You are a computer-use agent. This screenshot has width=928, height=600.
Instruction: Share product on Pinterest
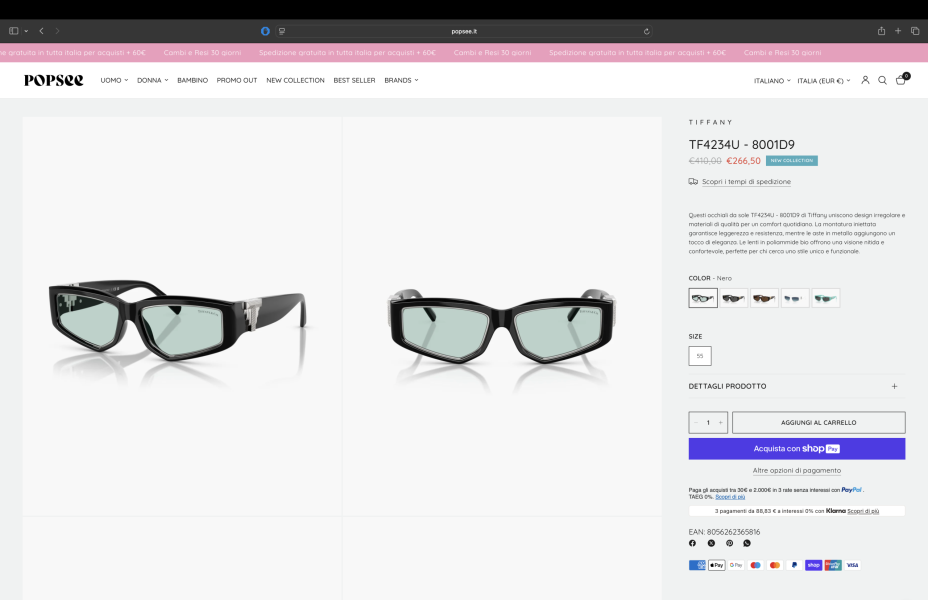(x=729, y=543)
